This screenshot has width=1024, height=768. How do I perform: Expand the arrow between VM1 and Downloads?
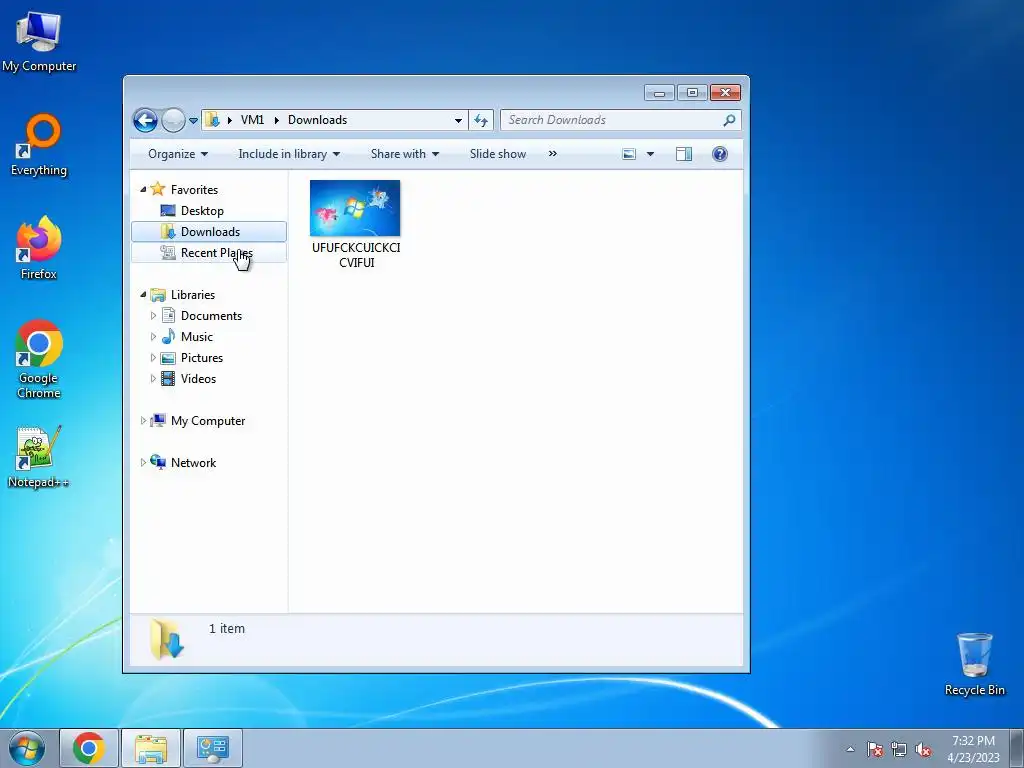[276, 120]
